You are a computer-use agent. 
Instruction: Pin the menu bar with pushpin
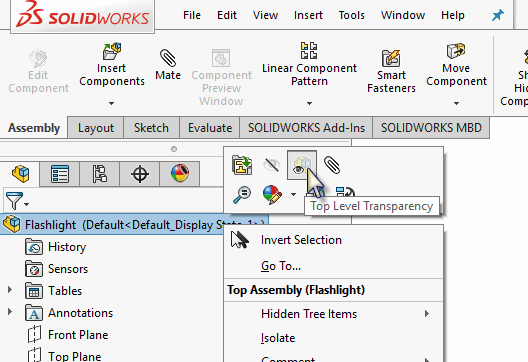click(x=497, y=15)
